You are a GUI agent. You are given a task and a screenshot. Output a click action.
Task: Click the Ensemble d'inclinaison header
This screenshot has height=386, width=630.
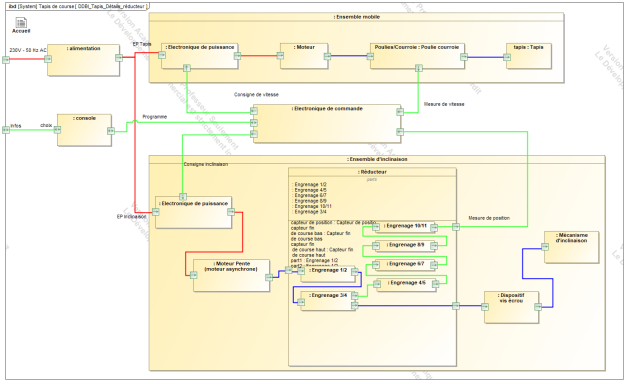click(377, 159)
